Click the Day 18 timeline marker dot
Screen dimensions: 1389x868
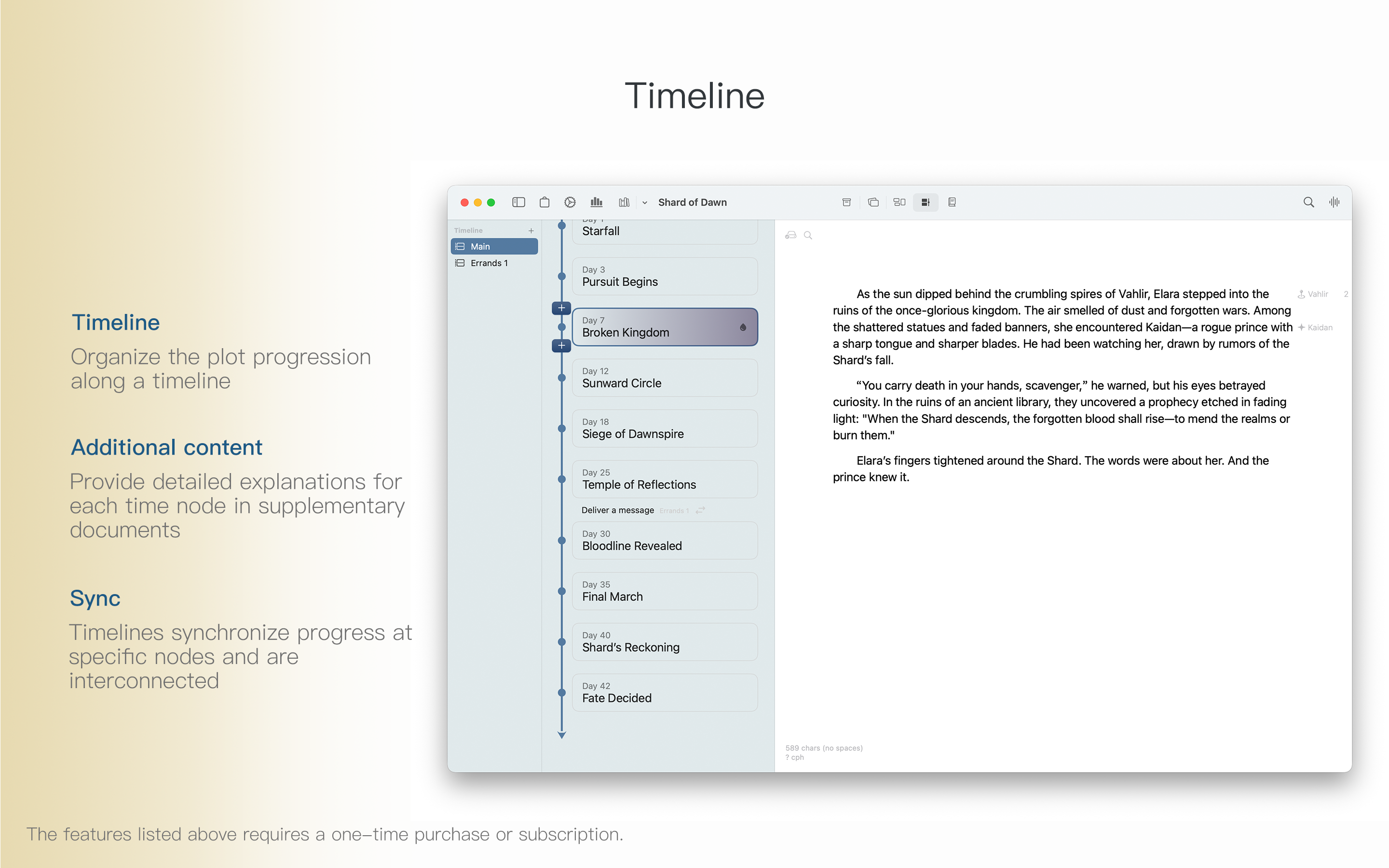(x=561, y=428)
